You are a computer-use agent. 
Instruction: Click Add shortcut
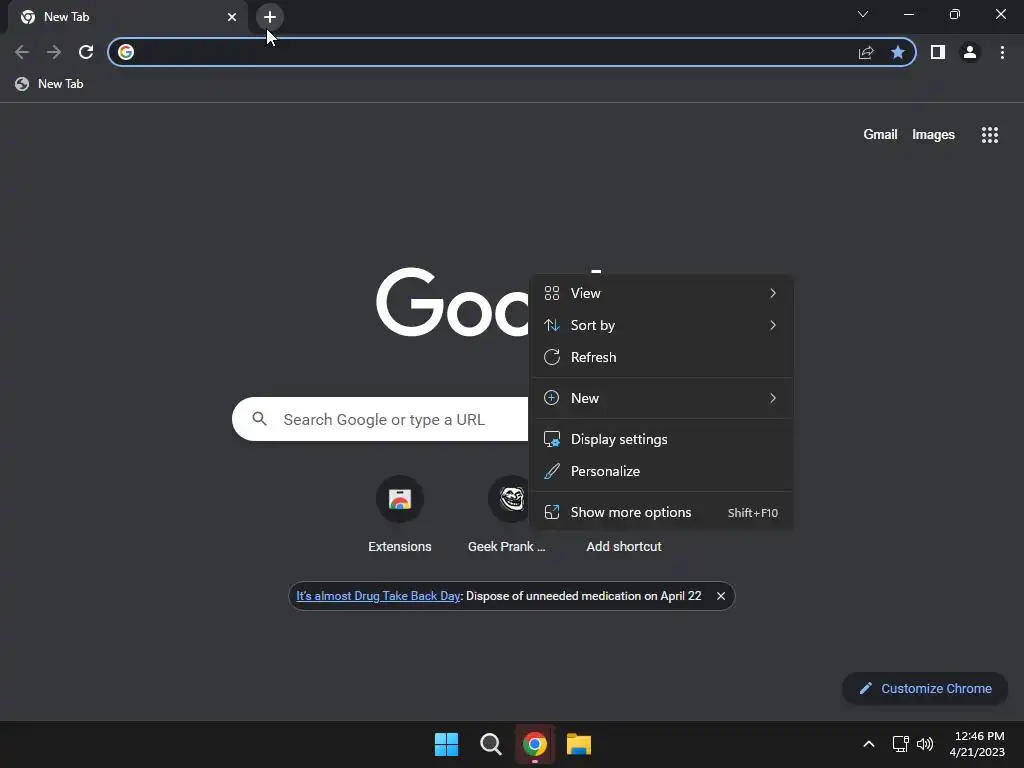pos(624,546)
